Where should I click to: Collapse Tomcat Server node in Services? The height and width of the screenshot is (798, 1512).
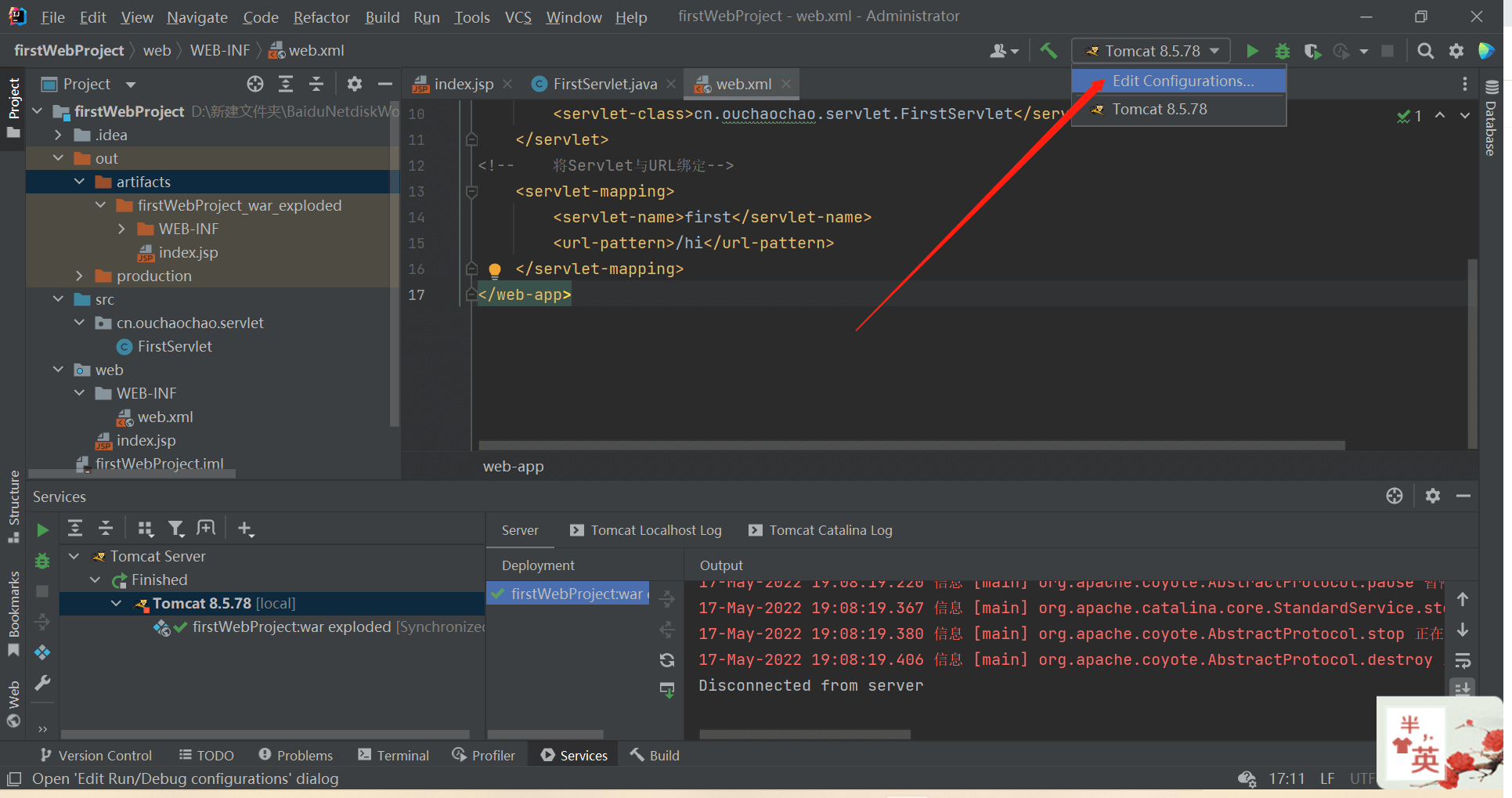click(x=74, y=556)
